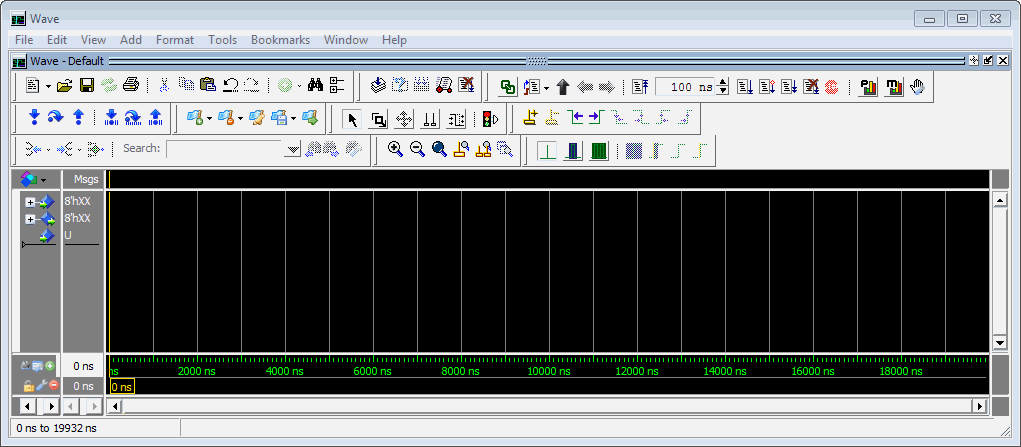The height and width of the screenshot is (447, 1021).
Task: Click the Two Cursor mode icon
Action: click(430, 119)
